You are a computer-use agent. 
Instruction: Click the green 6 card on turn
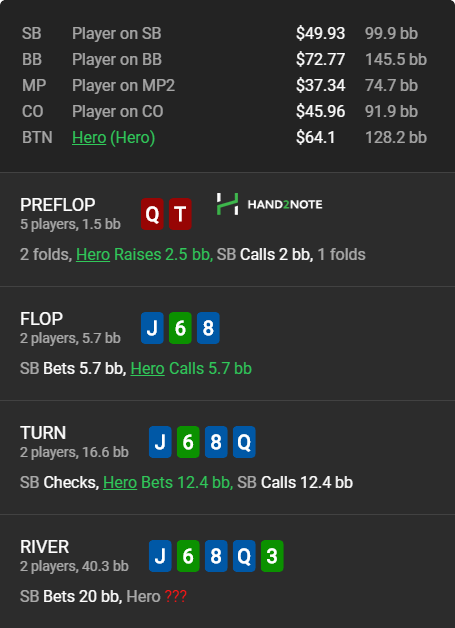tap(188, 442)
